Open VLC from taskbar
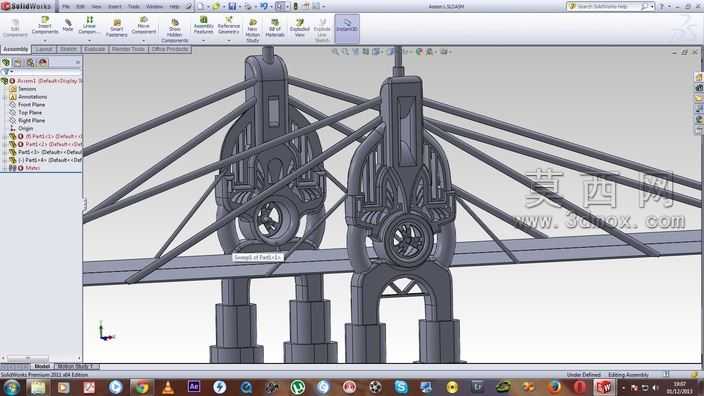The width and height of the screenshot is (704, 396). [168, 387]
